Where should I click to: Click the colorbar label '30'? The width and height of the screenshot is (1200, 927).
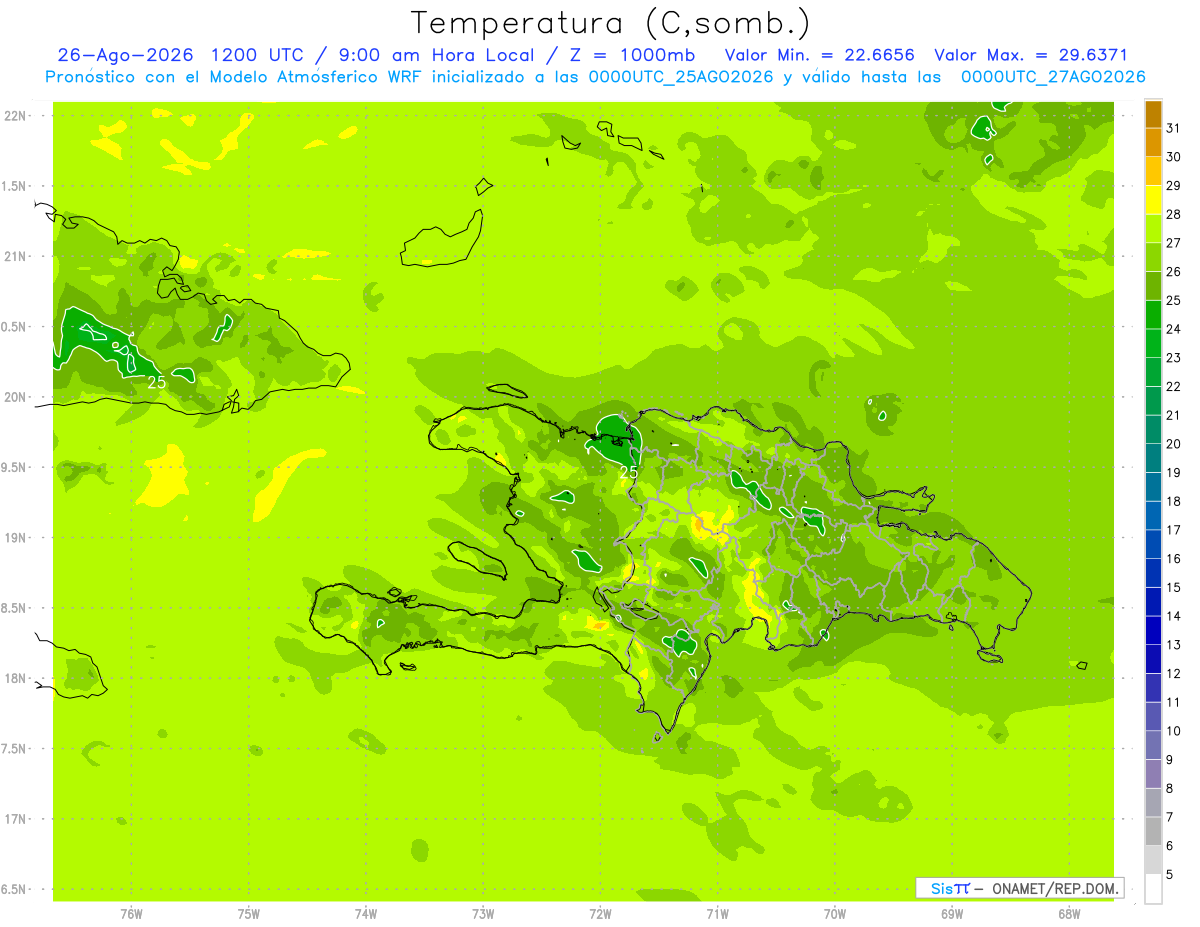pos(1174,157)
